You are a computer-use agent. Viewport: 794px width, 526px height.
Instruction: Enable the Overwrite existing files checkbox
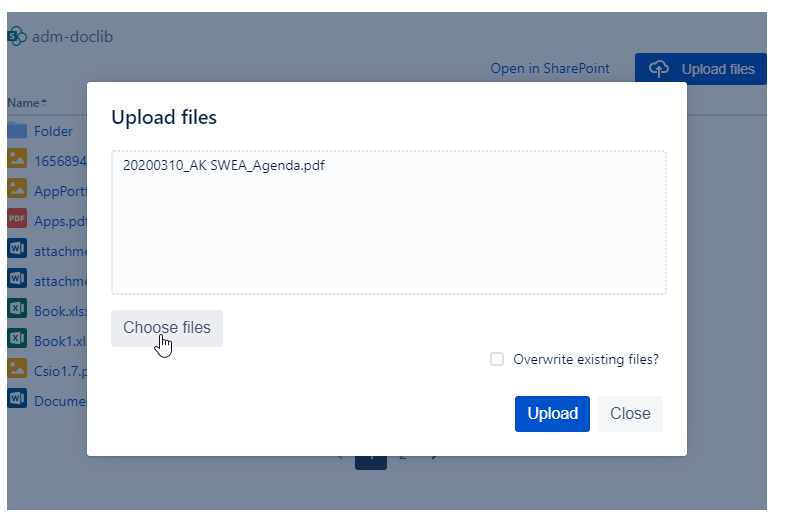[x=497, y=360]
